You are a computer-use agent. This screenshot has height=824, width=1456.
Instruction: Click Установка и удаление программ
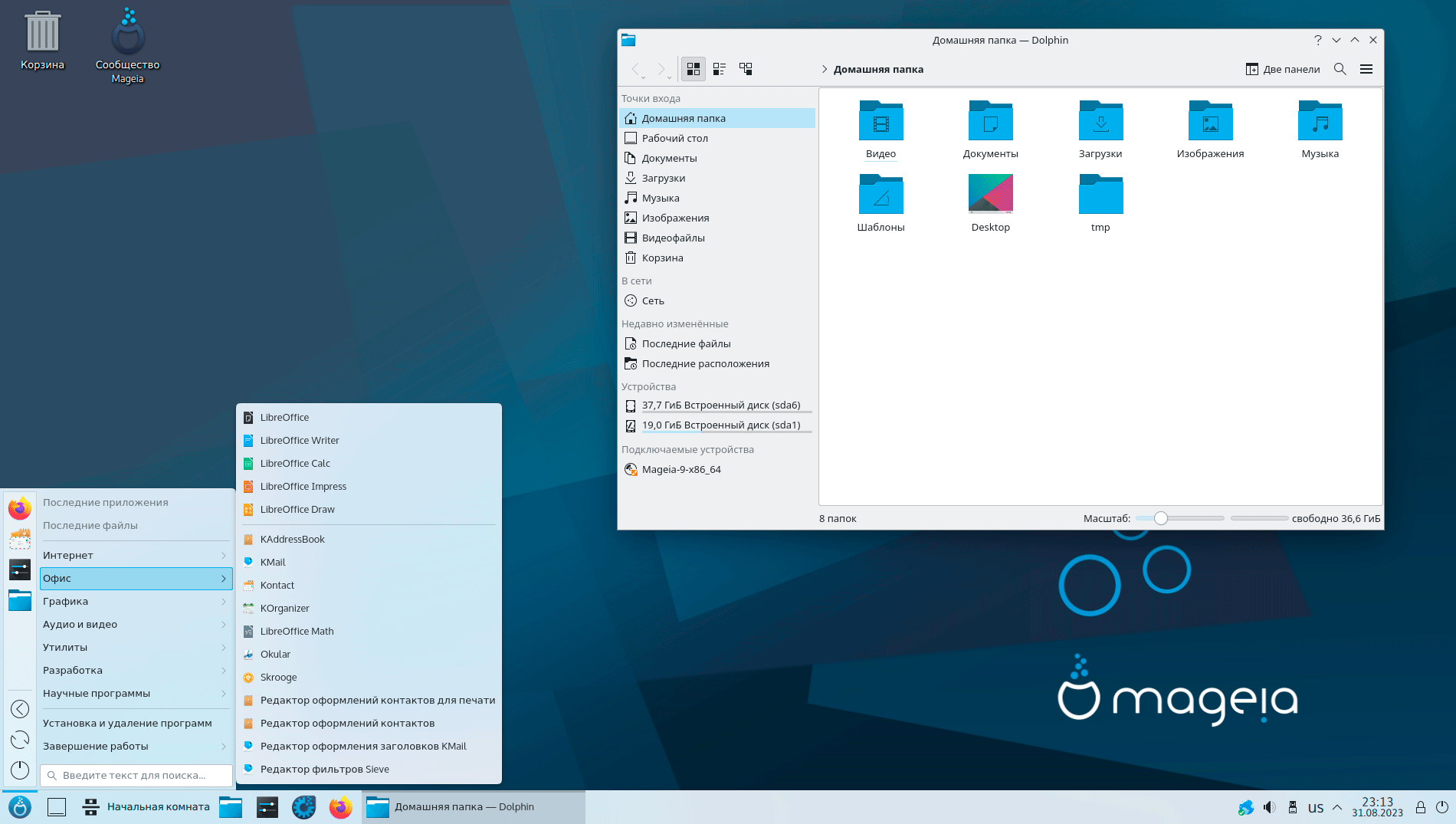coord(127,724)
